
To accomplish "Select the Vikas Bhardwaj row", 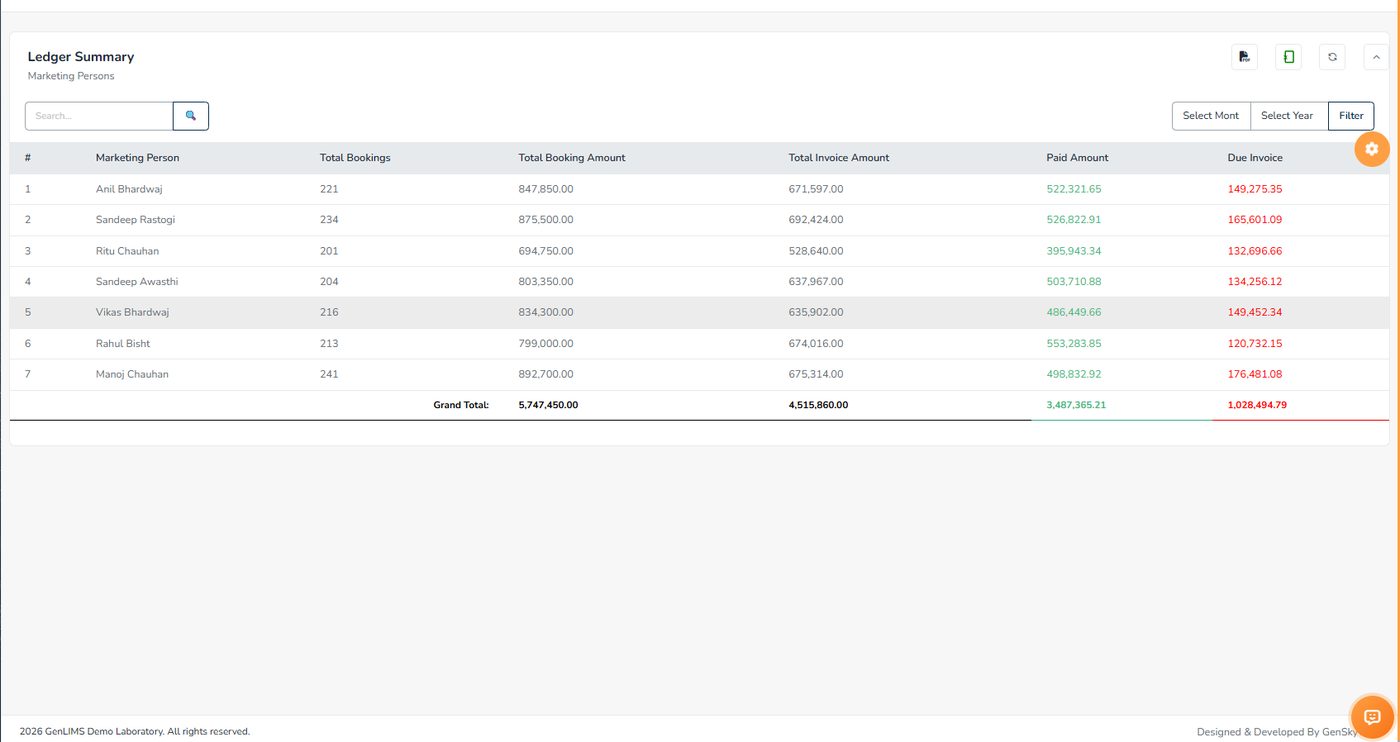I will pyautogui.click(x=700, y=312).
